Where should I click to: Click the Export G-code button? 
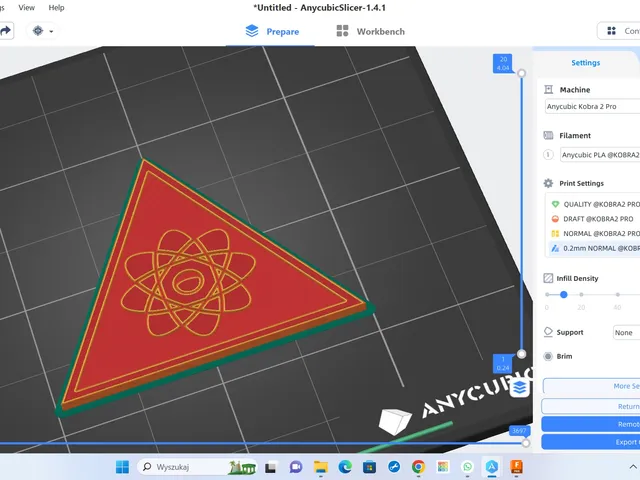(591, 442)
